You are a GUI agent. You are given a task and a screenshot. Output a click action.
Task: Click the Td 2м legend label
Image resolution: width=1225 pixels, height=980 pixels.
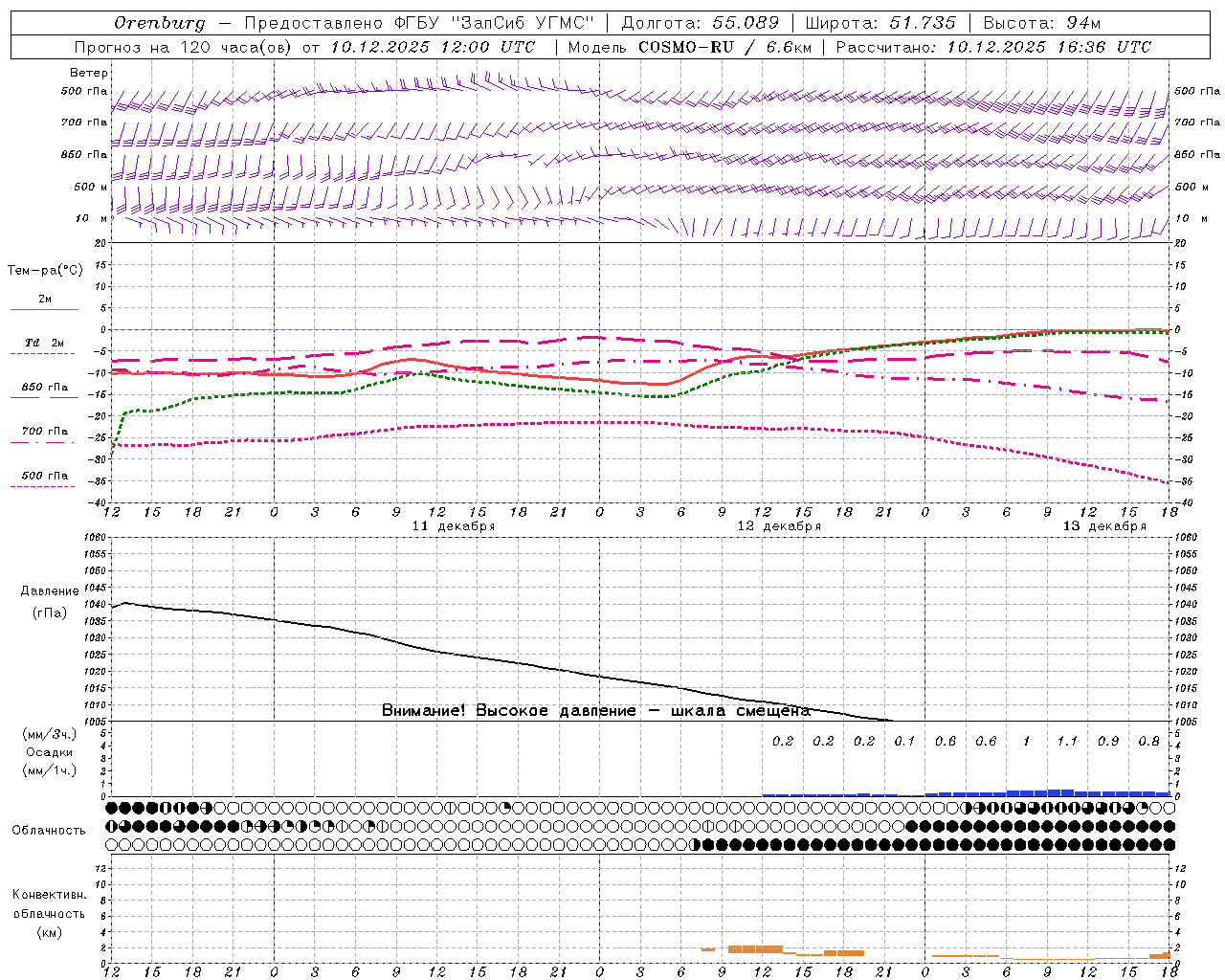point(45,343)
